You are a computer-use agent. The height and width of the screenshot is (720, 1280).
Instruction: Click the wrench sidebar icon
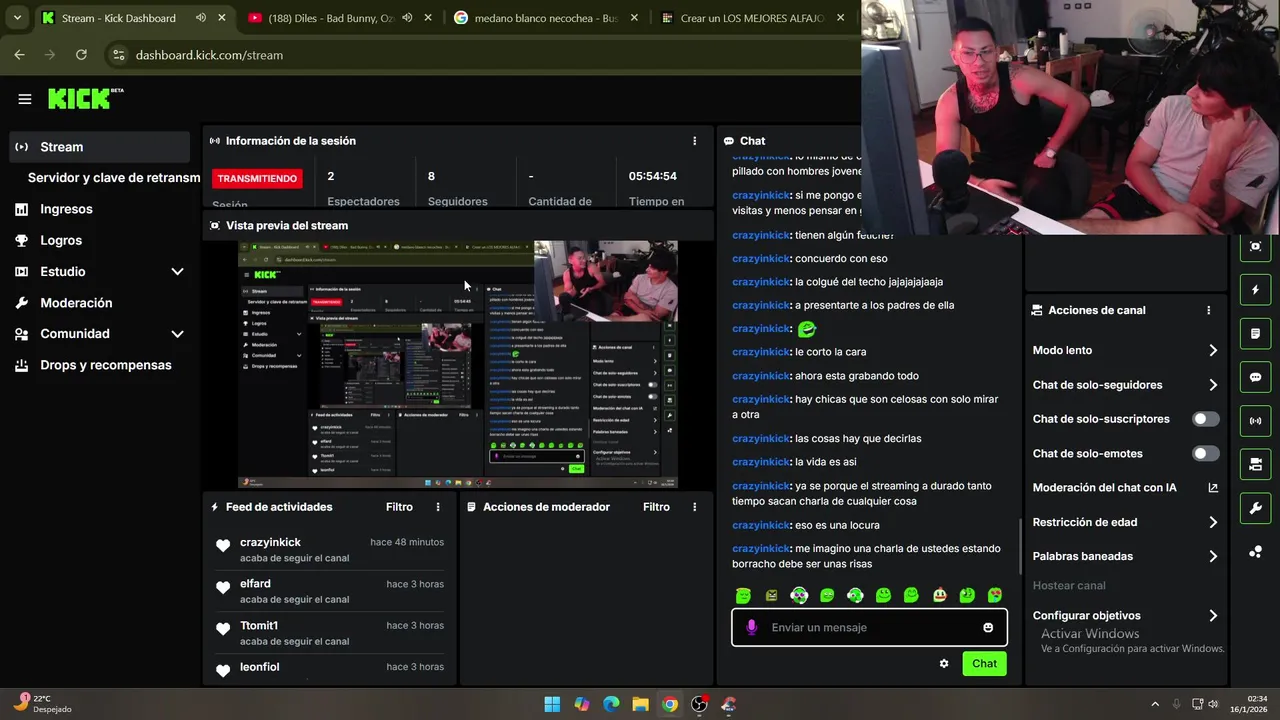click(1255, 508)
